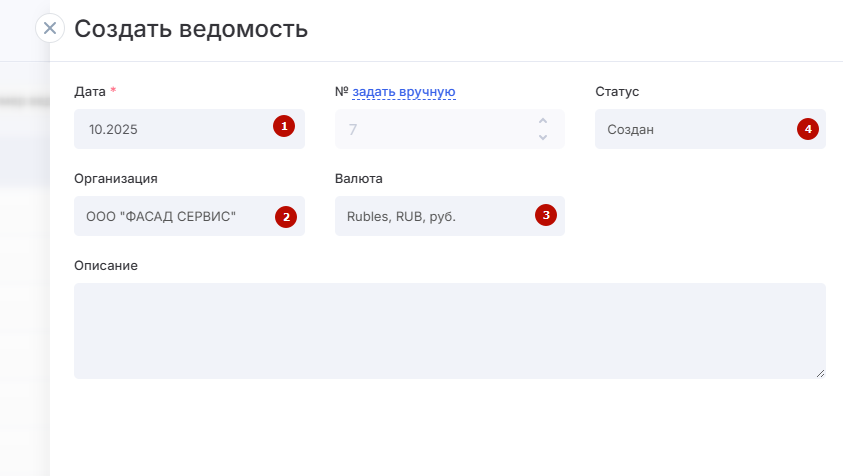Click the Валюта field label

[x=359, y=179]
